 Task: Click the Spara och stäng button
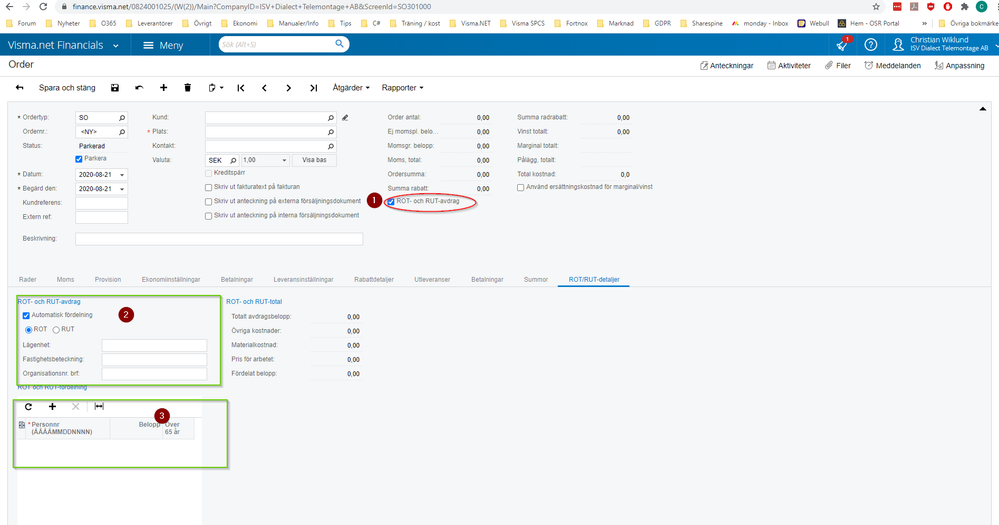click(67, 88)
